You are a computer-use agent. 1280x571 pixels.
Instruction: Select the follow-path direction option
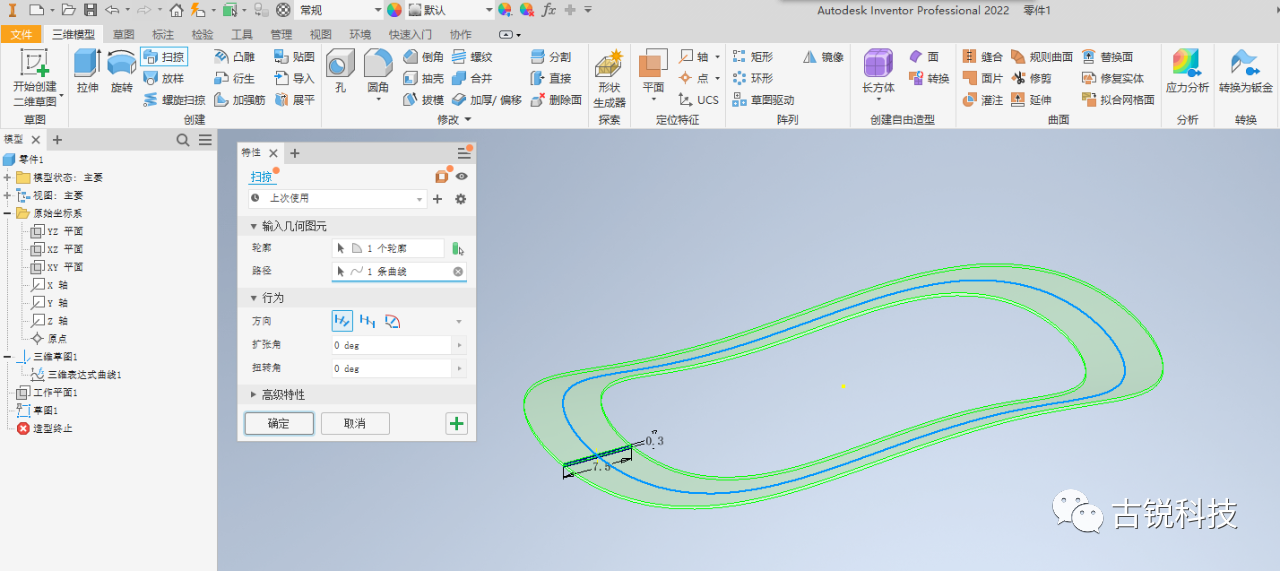coord(342,321)
